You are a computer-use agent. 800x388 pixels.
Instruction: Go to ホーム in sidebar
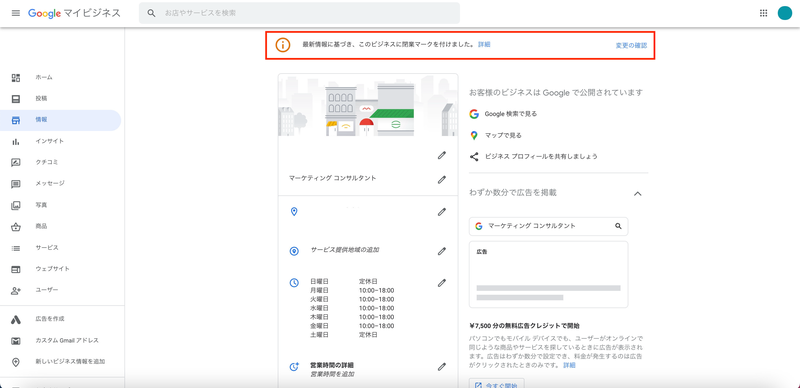(61, 77)
